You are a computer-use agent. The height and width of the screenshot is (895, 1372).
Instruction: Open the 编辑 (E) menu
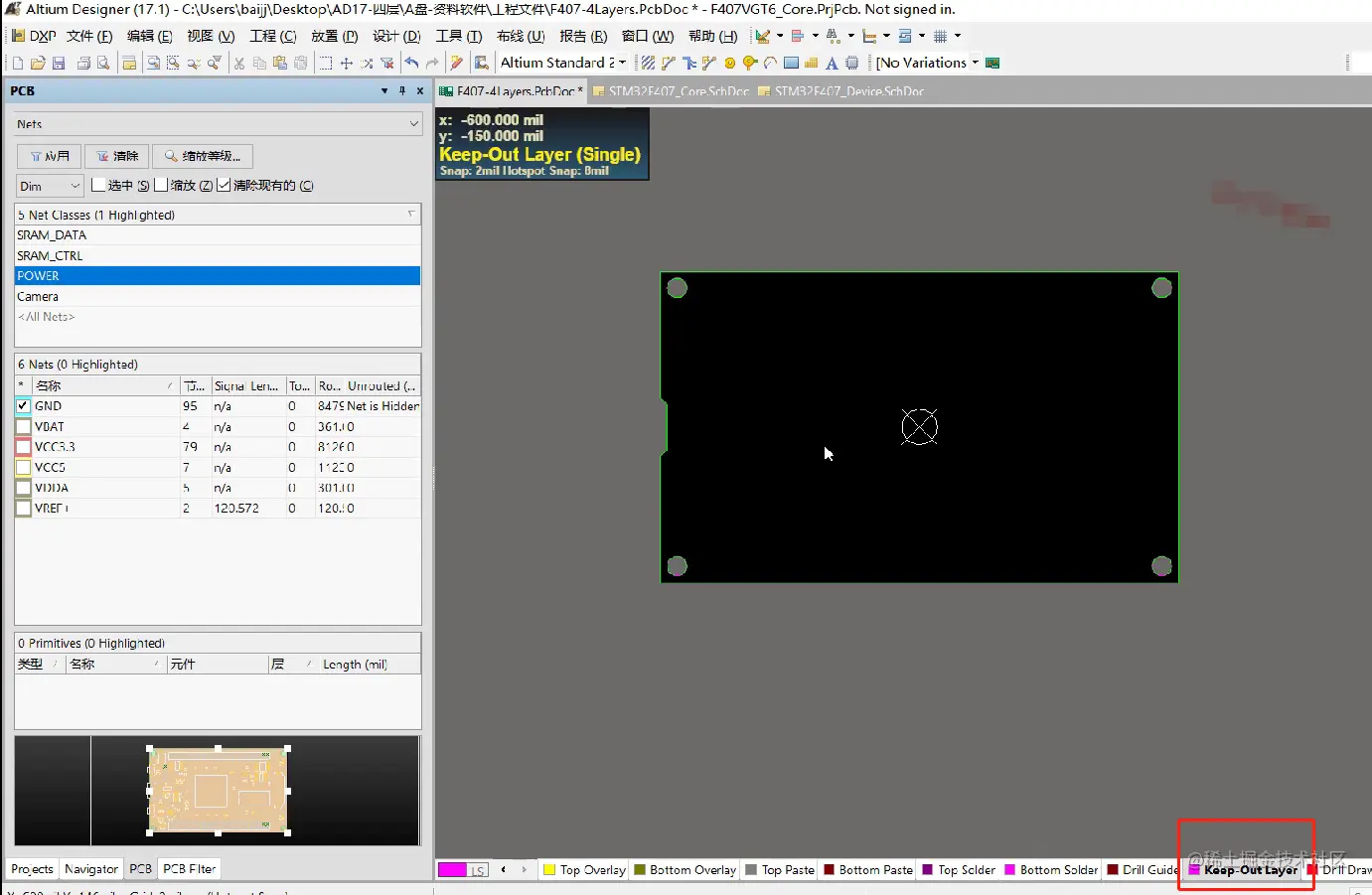[x=149, y=36]
